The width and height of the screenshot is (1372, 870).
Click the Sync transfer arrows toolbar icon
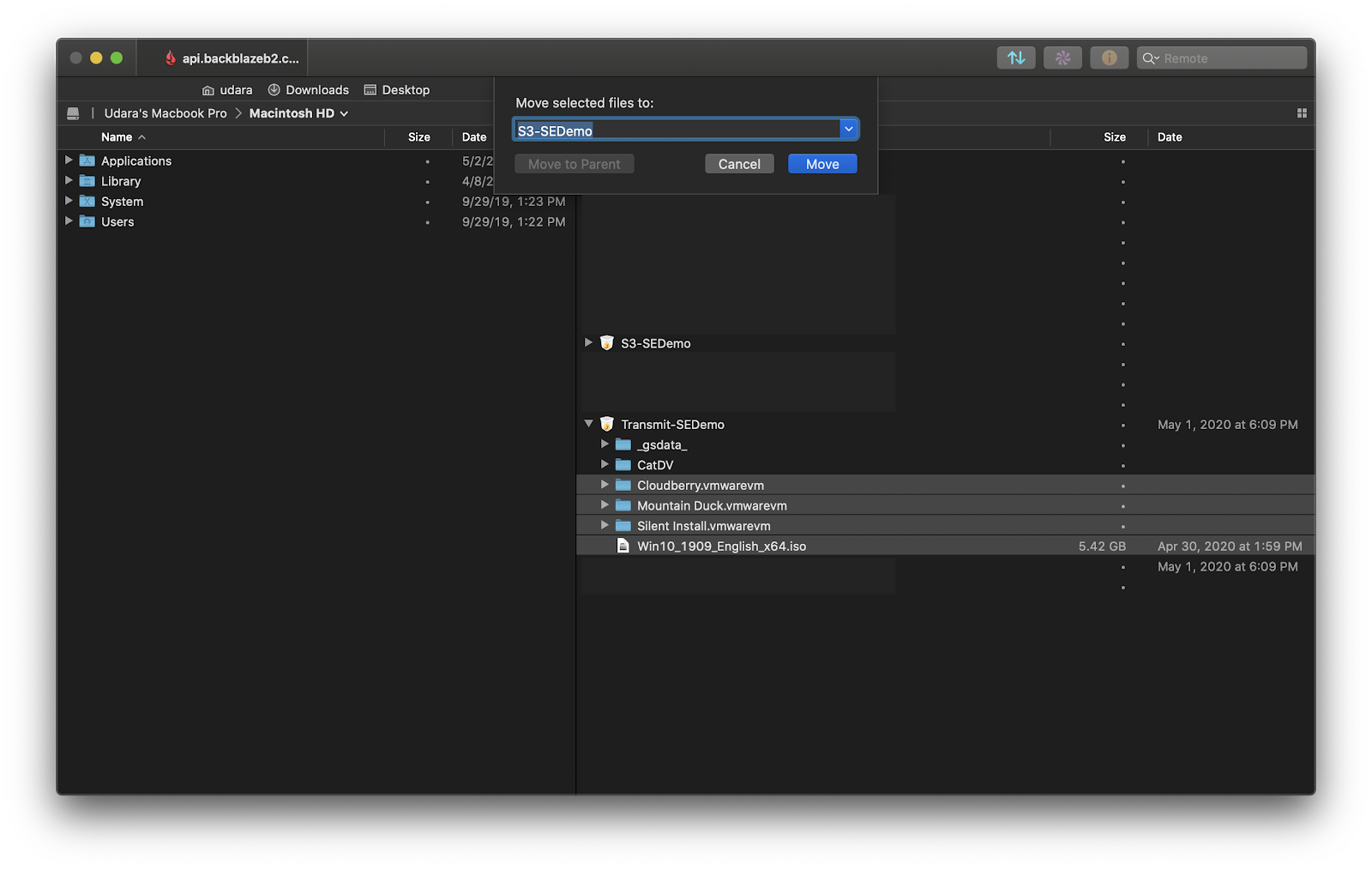(x=1016, y=57)
